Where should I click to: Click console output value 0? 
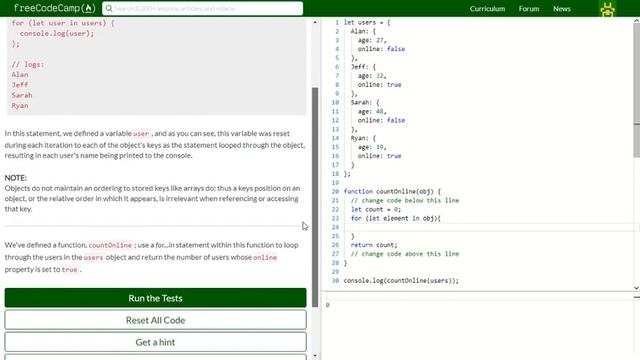pos(328,305)
